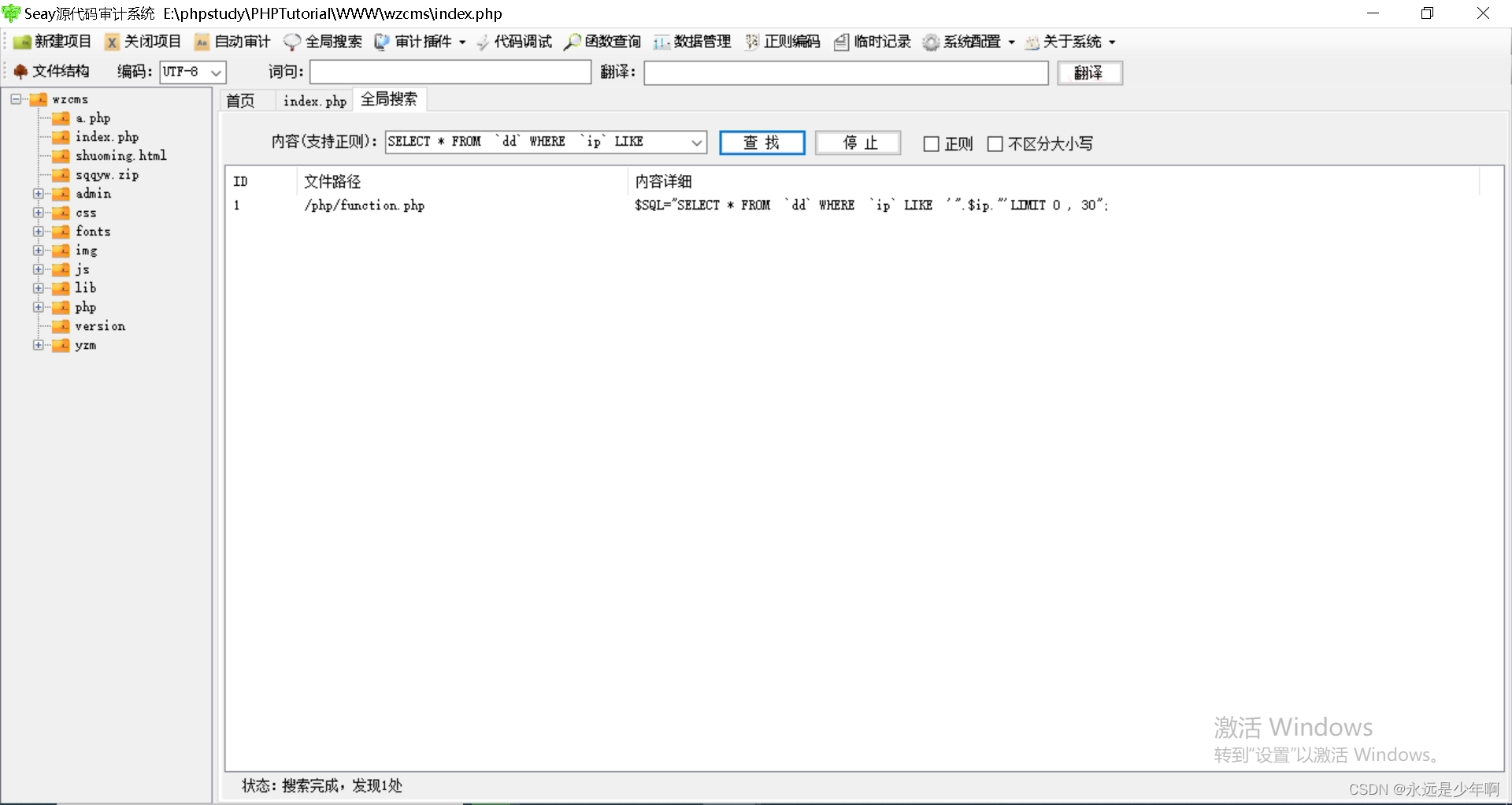Screen dimensions: 1512x805
Task: Open 新建项目 to create a new project
Action: [61, 42]
